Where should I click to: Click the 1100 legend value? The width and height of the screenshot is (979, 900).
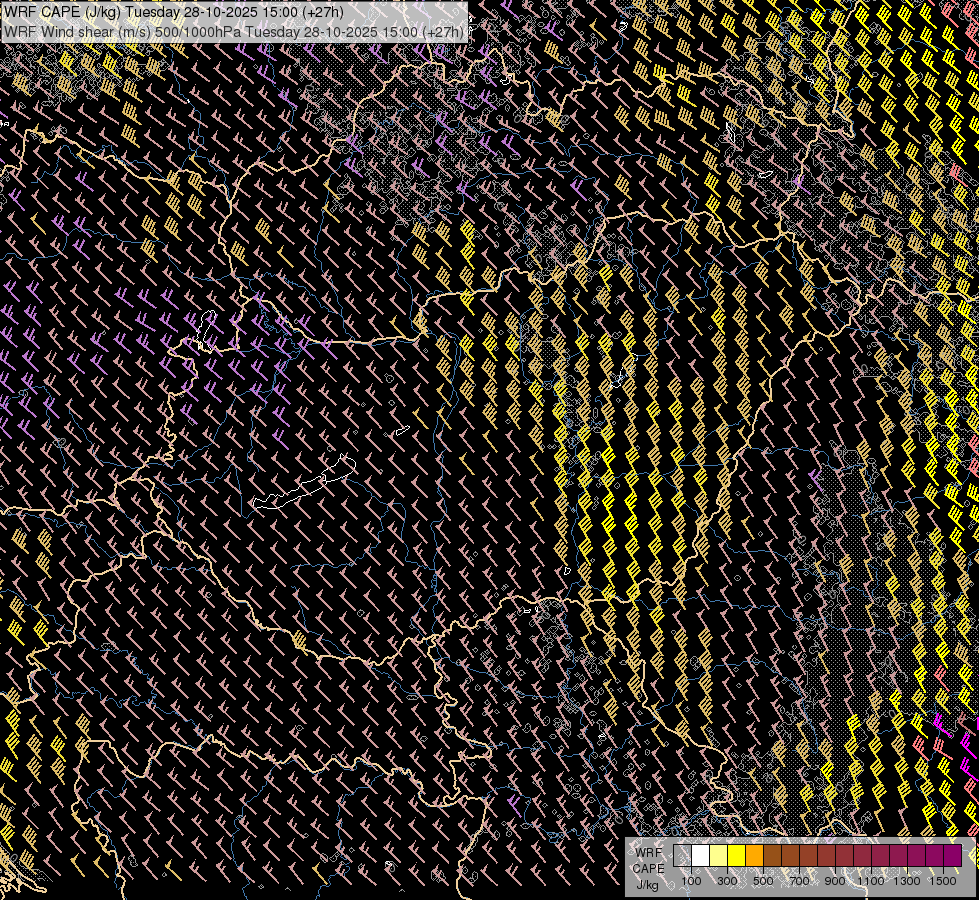870,881
